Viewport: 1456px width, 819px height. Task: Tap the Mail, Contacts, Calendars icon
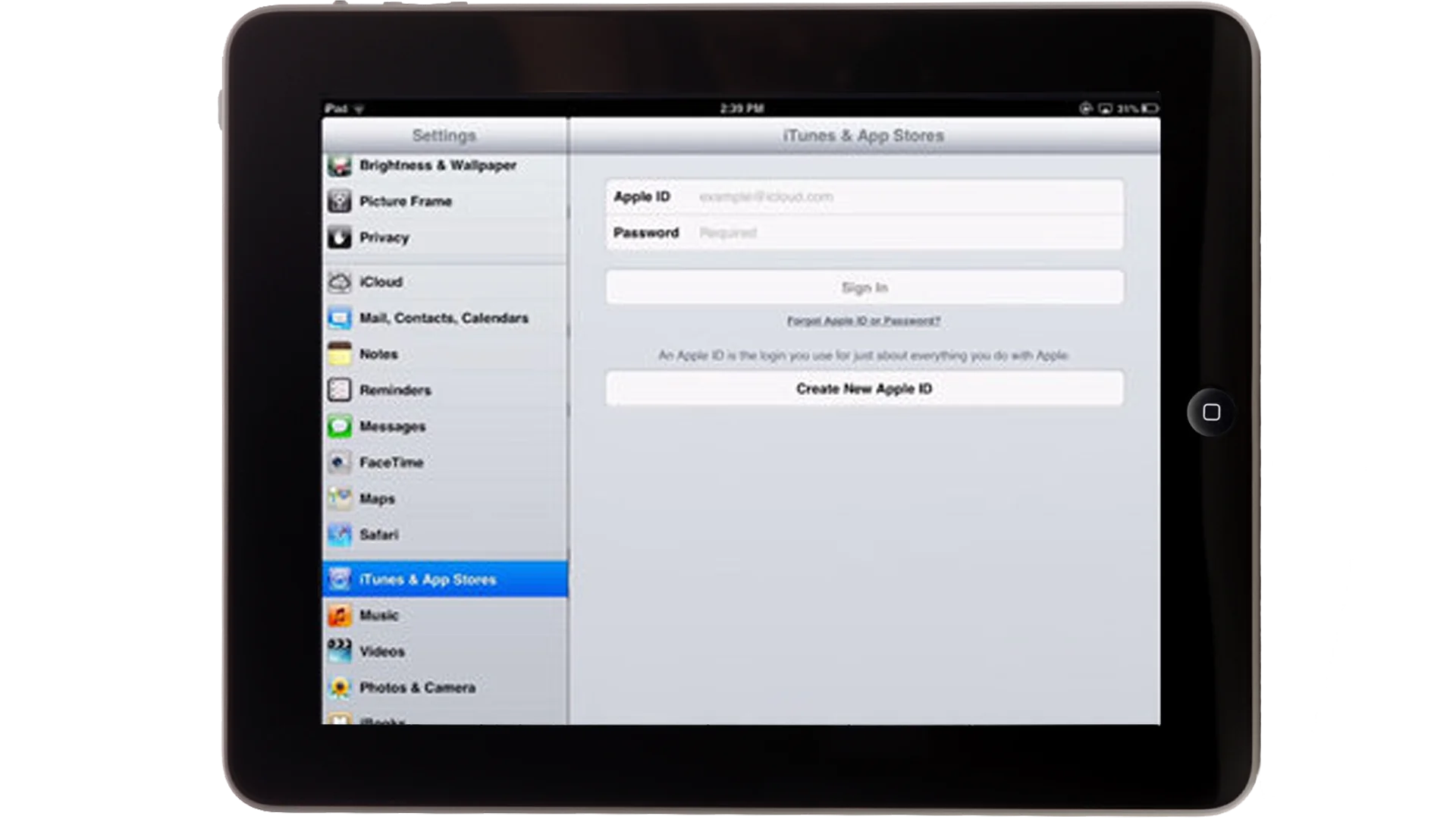(340, 318)
